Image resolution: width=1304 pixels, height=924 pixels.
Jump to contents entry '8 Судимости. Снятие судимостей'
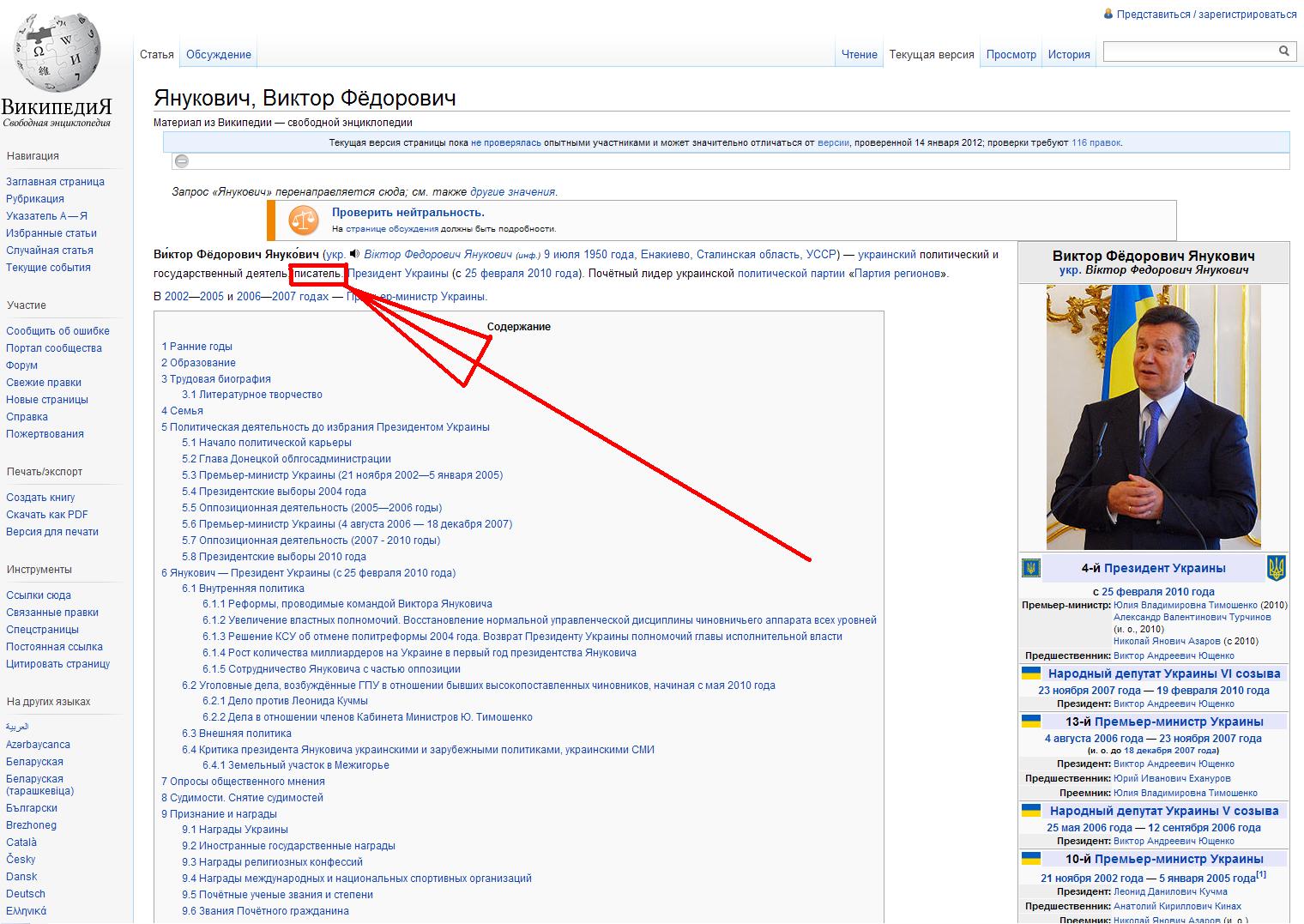242,798
